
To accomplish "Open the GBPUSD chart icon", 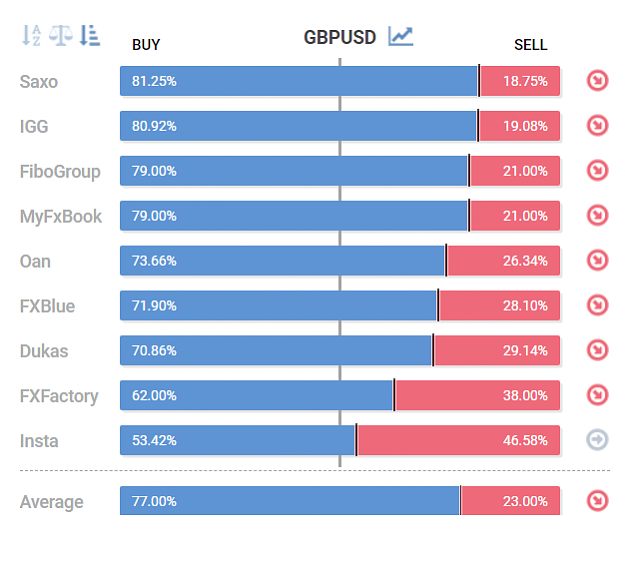I will click(401, 36).
